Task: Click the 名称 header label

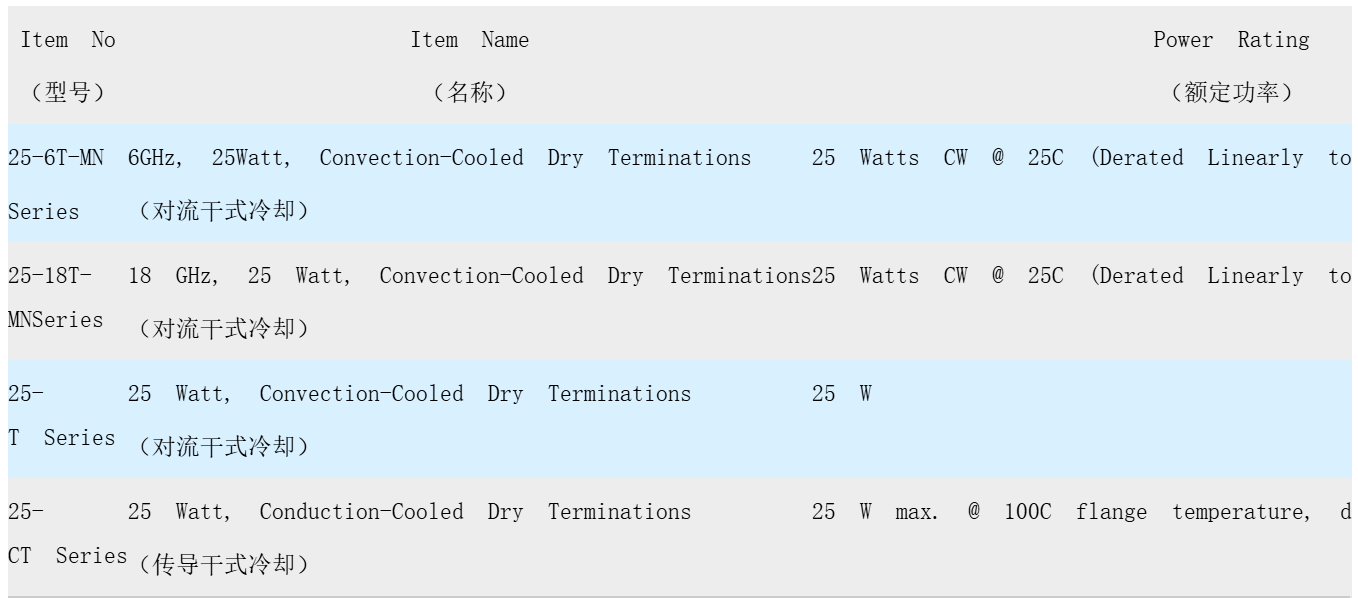Action: 470,93
